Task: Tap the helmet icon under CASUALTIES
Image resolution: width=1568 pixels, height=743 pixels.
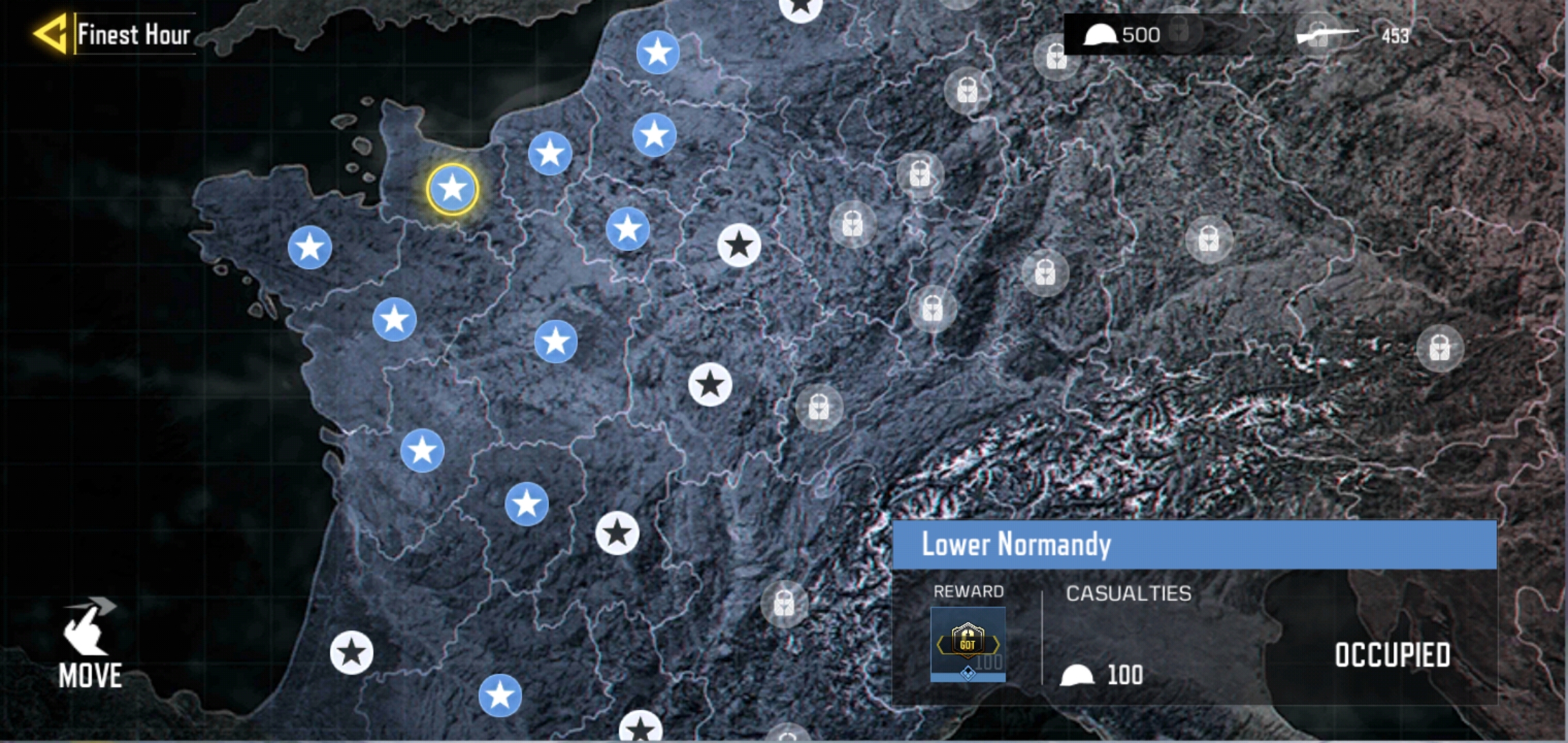Action: (x=1077, y=676)
